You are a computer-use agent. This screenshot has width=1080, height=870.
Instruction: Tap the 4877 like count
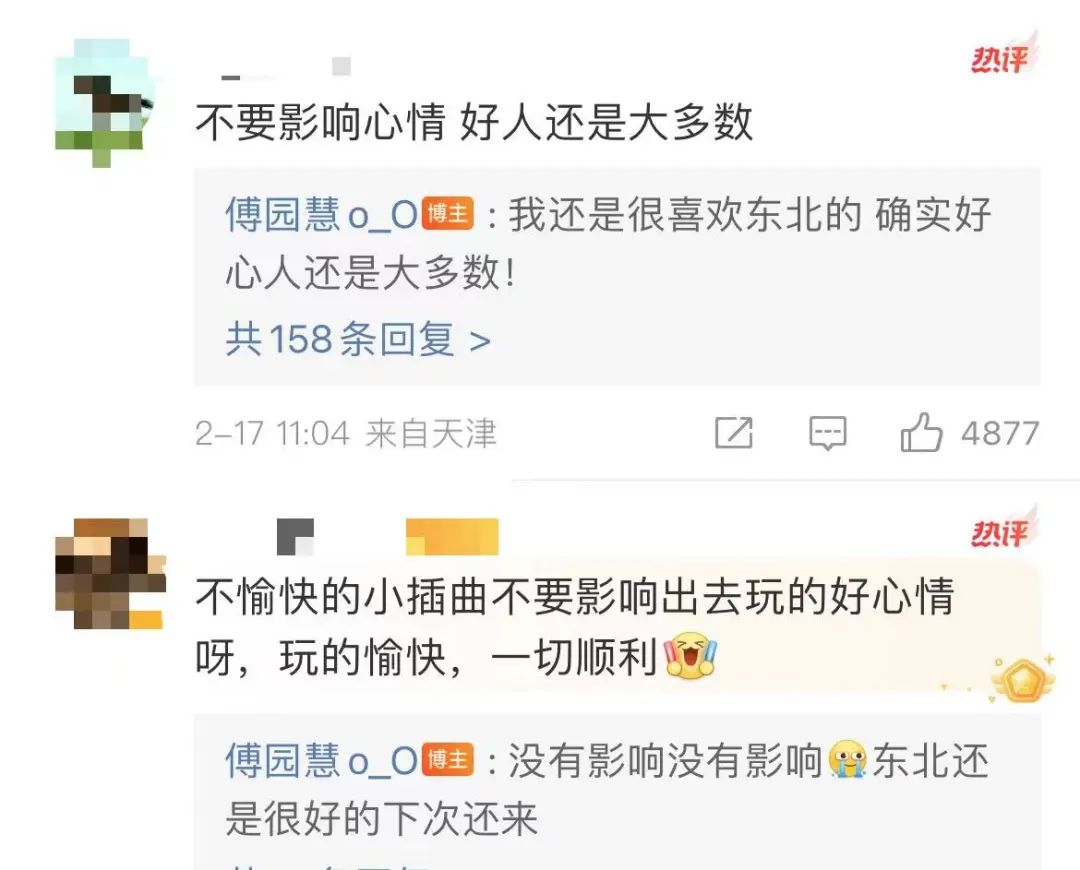[x=1000, y=434]
